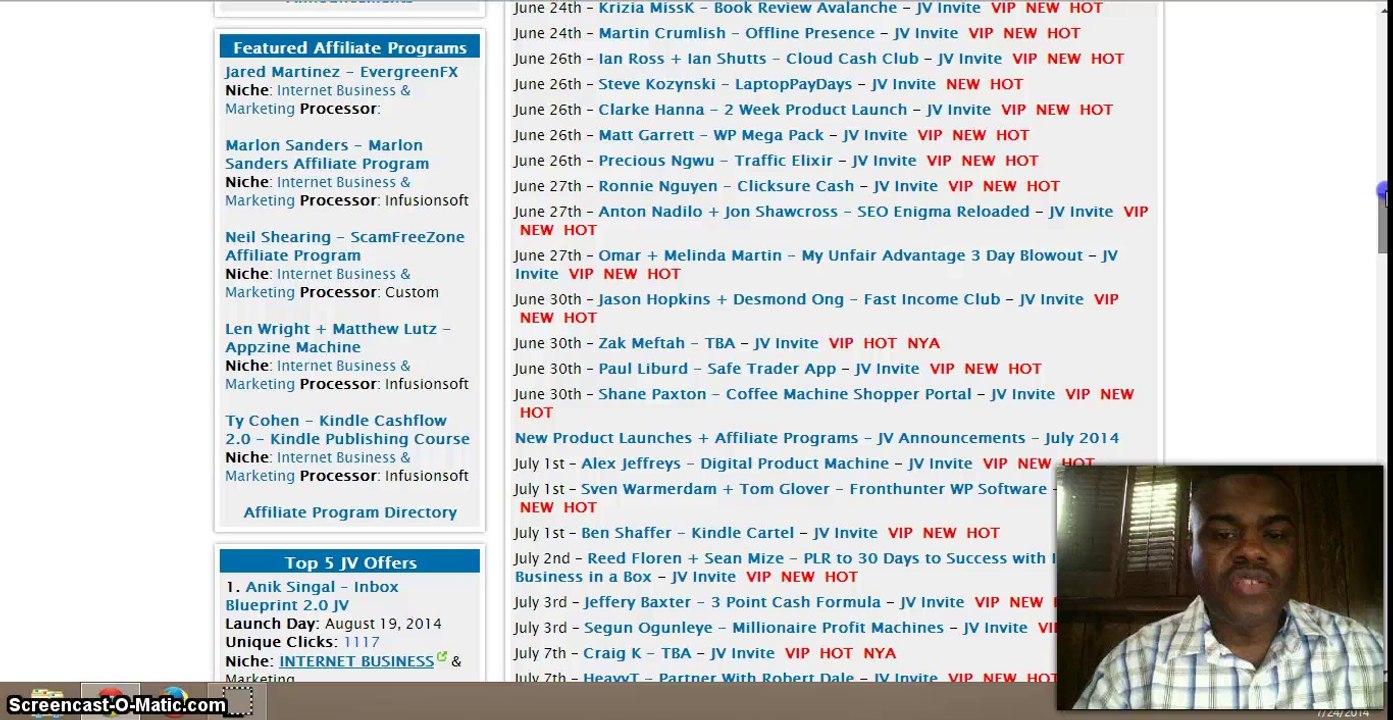Open Ian Ross + Ian Shutts Cloud Cash Club
The image size is (1393, 720).
click(x=800, y=59)
